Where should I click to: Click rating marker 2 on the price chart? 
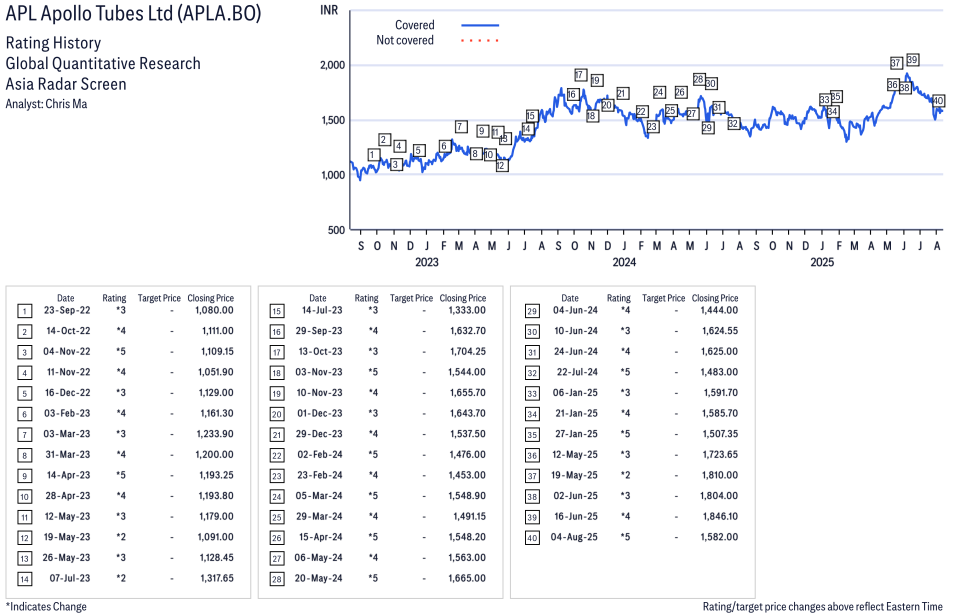[x=384, y=139]
